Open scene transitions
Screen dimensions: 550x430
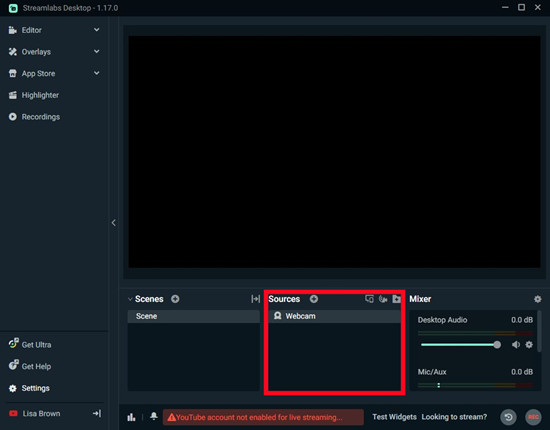pyautogui.click(x=255, y=299)
